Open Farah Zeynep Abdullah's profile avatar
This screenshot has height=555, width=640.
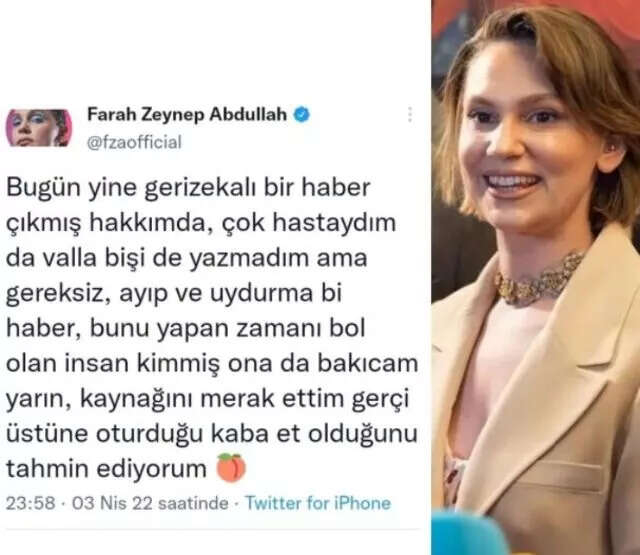(x=39, y=128)
